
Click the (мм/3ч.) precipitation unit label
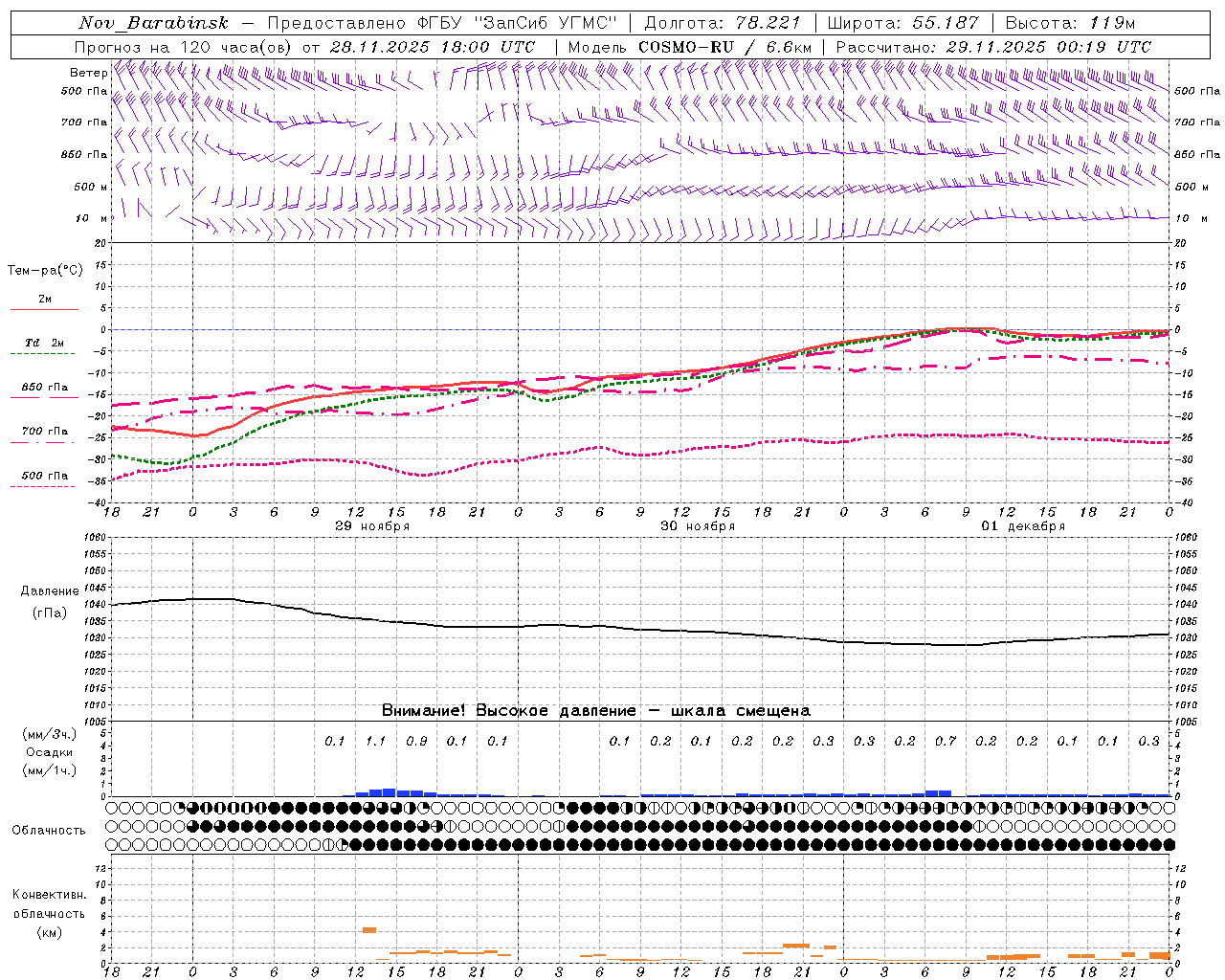[x=50, y=734]
